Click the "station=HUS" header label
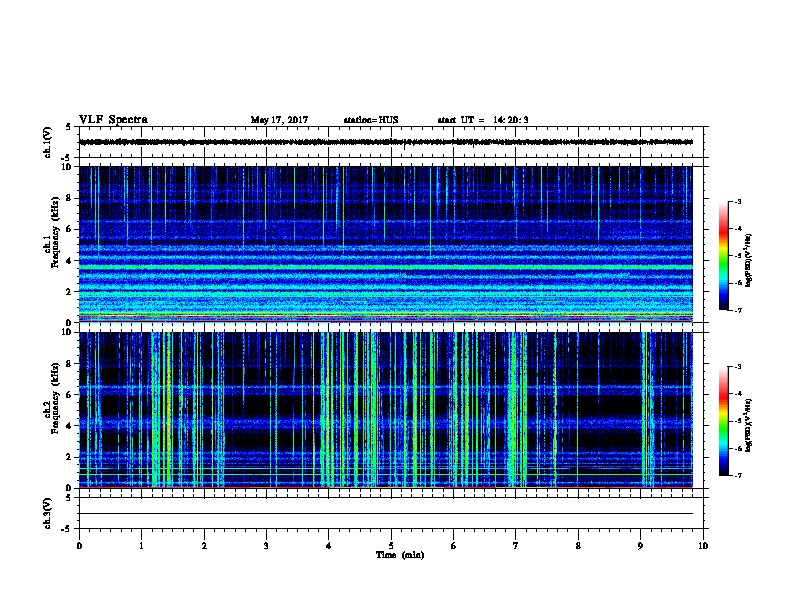792x612 pixels. tap(371, 120)
